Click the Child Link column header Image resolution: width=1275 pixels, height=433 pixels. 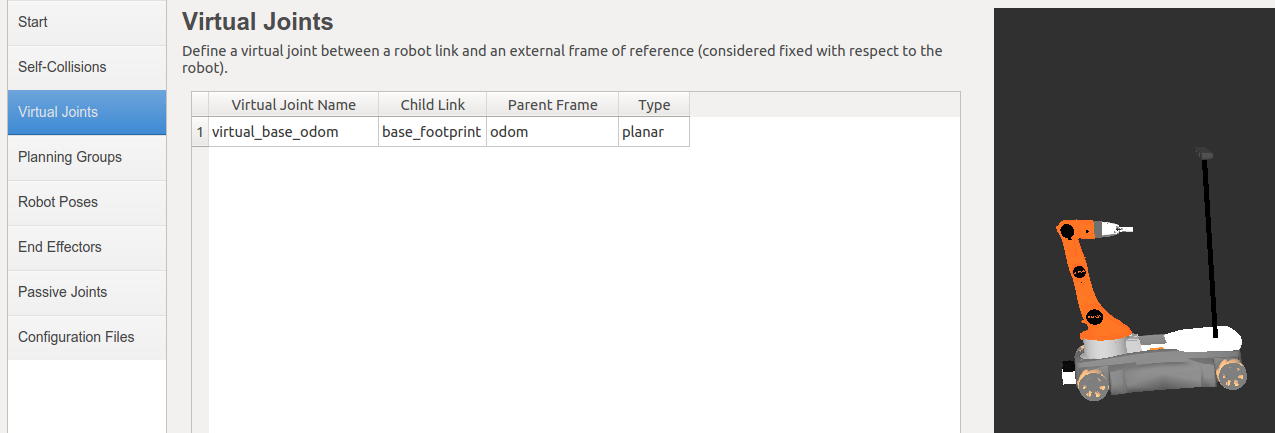pyautogui.click(x=432, y=105)
